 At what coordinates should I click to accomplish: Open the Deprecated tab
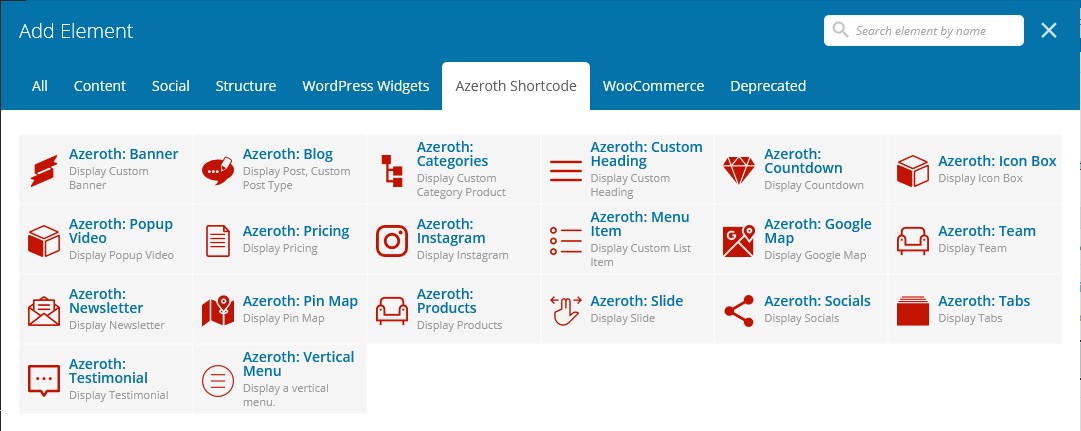click(768, 86)
